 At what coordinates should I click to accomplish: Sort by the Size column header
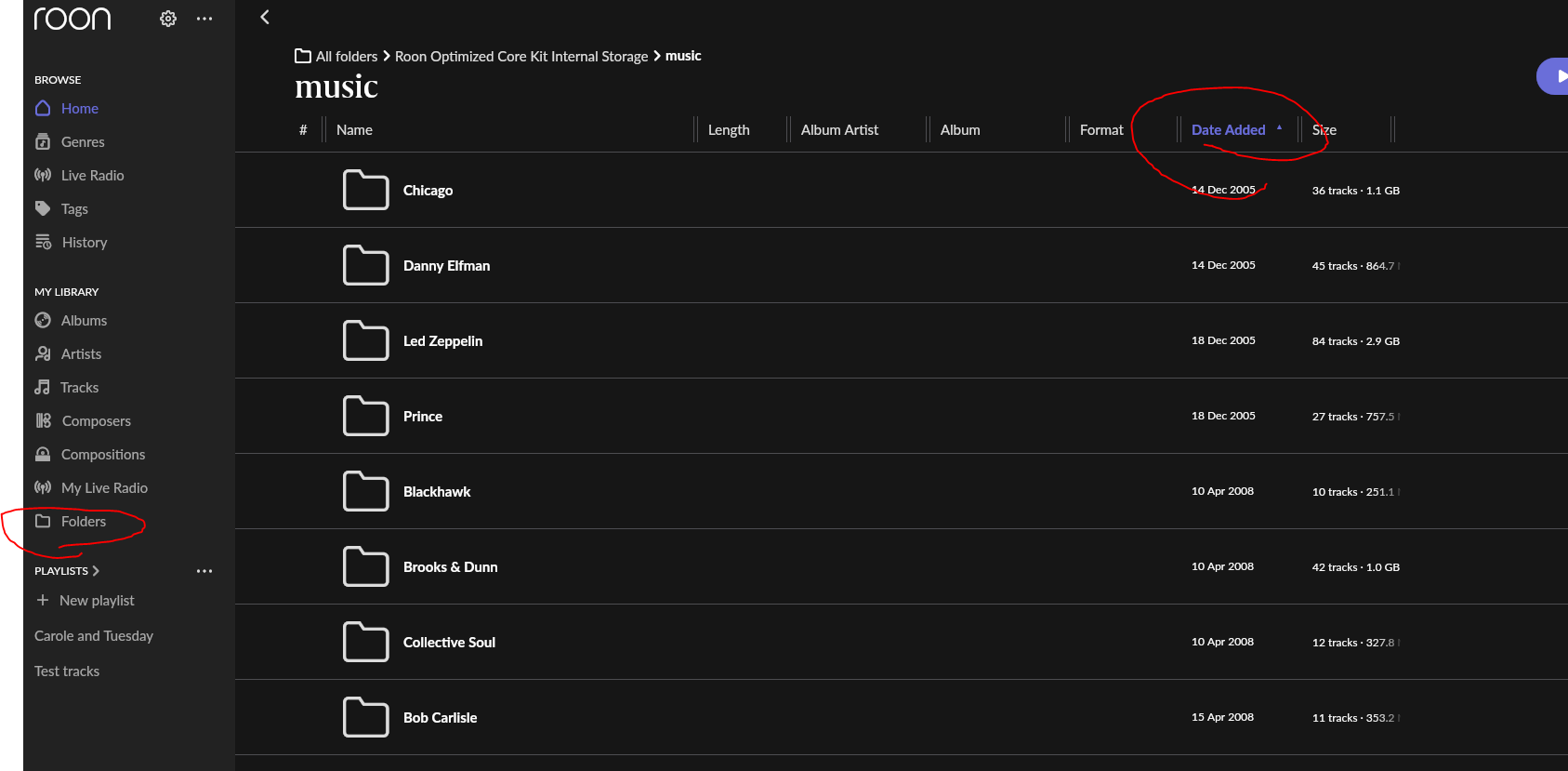(x=1324, y=130)
